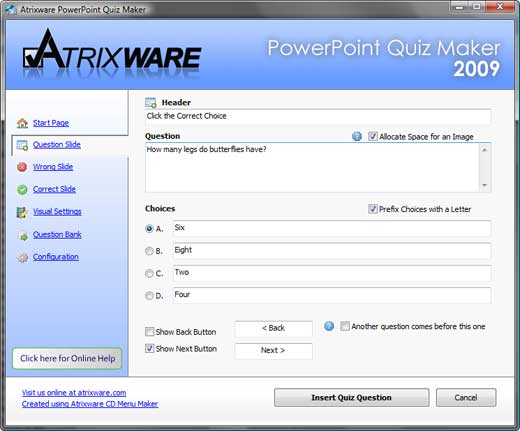520x431 pixels.
Task: Click the Configuration gear icon
Action: pyautogui.click(x=22, y=258)
